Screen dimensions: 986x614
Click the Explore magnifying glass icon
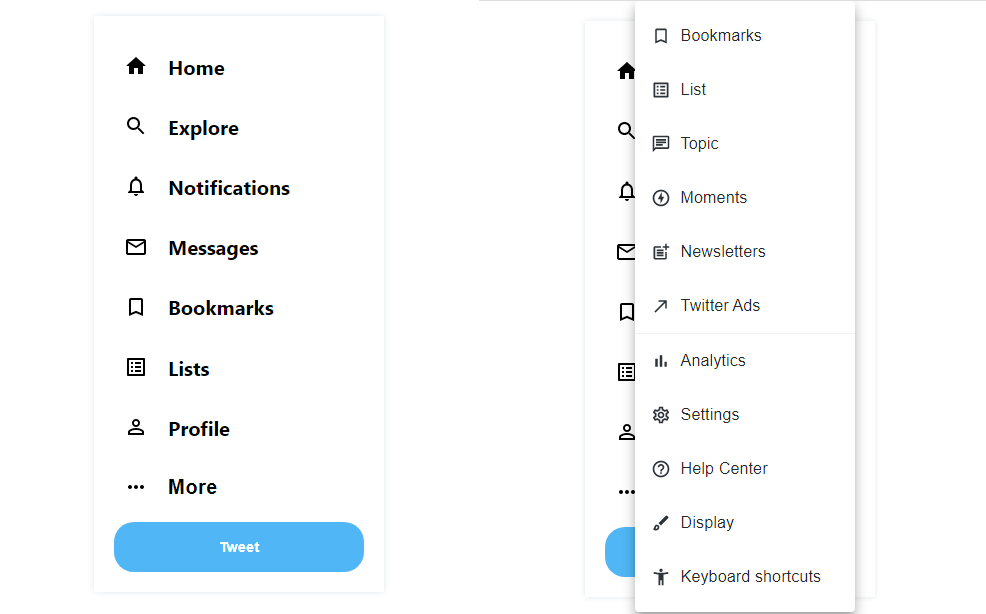(136, 127)
